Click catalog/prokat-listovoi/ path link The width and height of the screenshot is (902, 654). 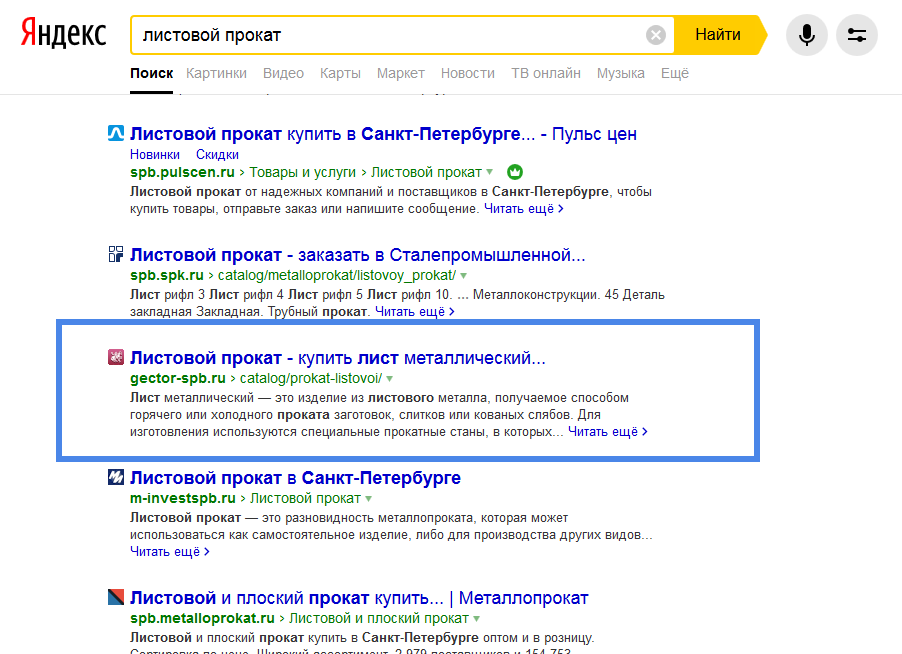pyautogui.click(x=311, y=378)
